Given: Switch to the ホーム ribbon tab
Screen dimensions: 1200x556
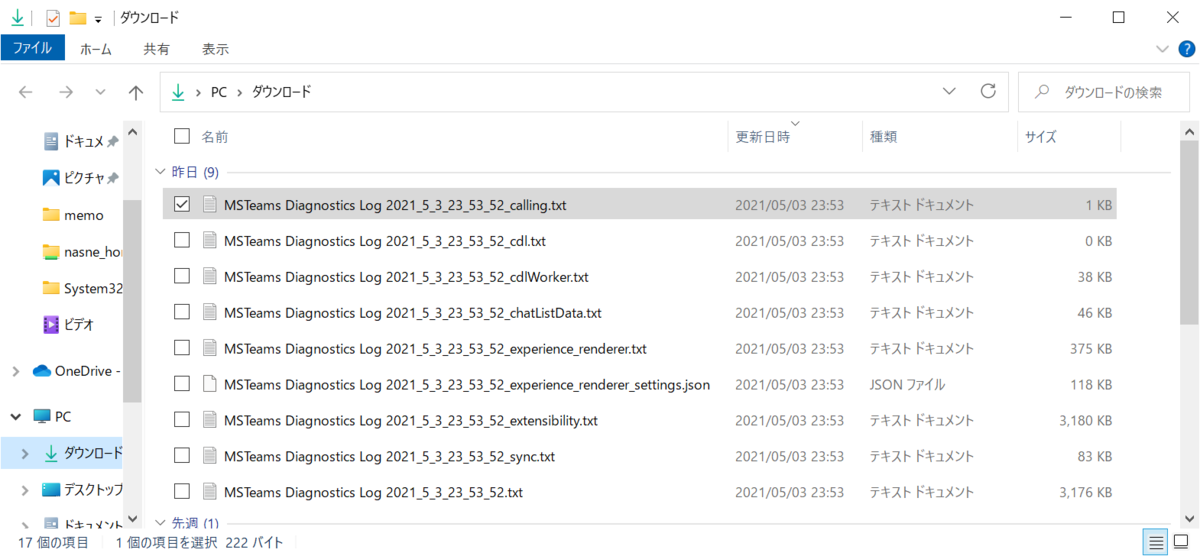Looking at the screenshot, I should tap(96, 49).
